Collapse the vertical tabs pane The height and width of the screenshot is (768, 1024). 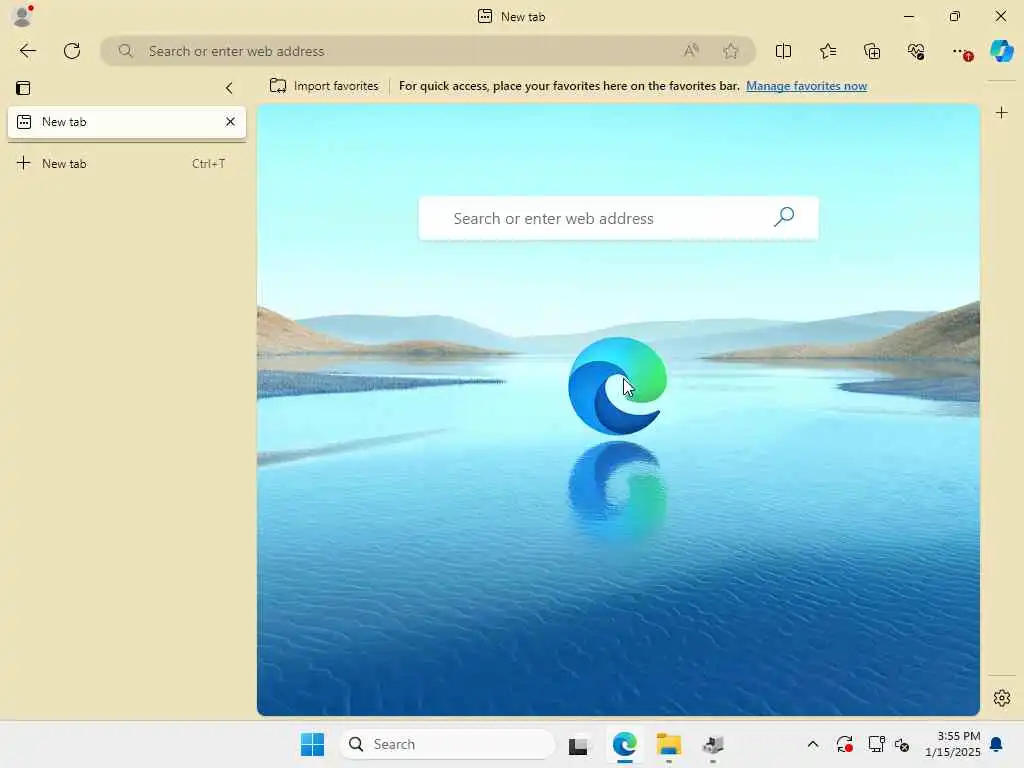coord(229,88)
